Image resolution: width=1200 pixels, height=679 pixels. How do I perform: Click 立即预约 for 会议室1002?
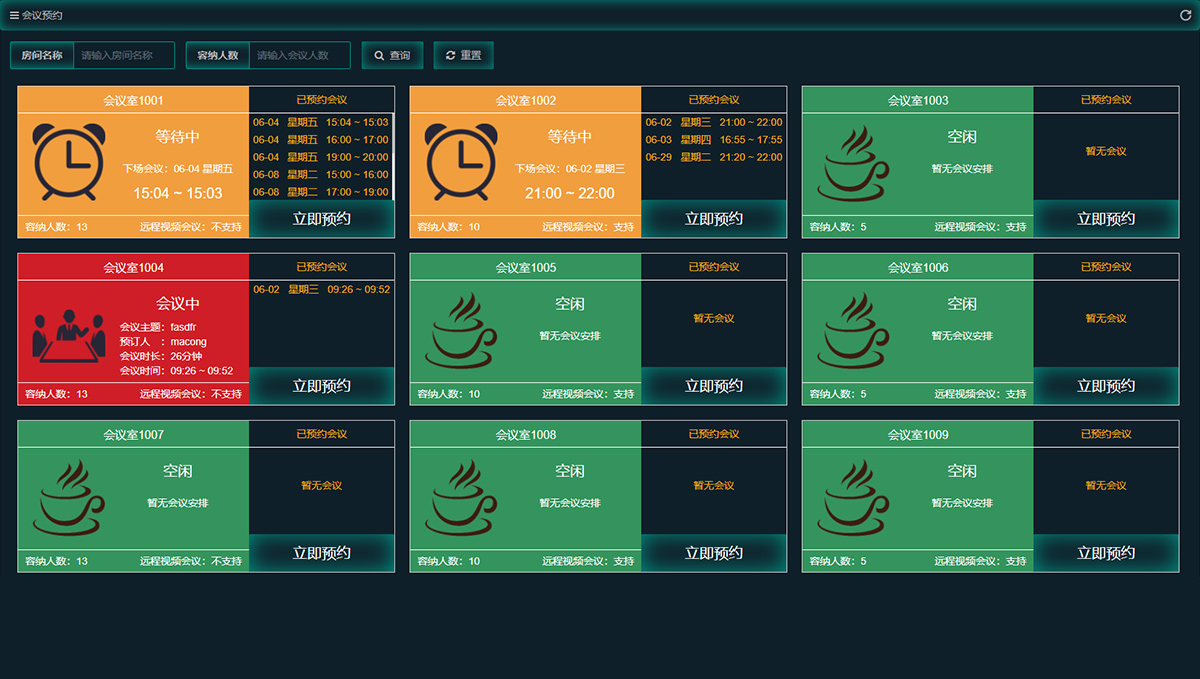[714, 219]
